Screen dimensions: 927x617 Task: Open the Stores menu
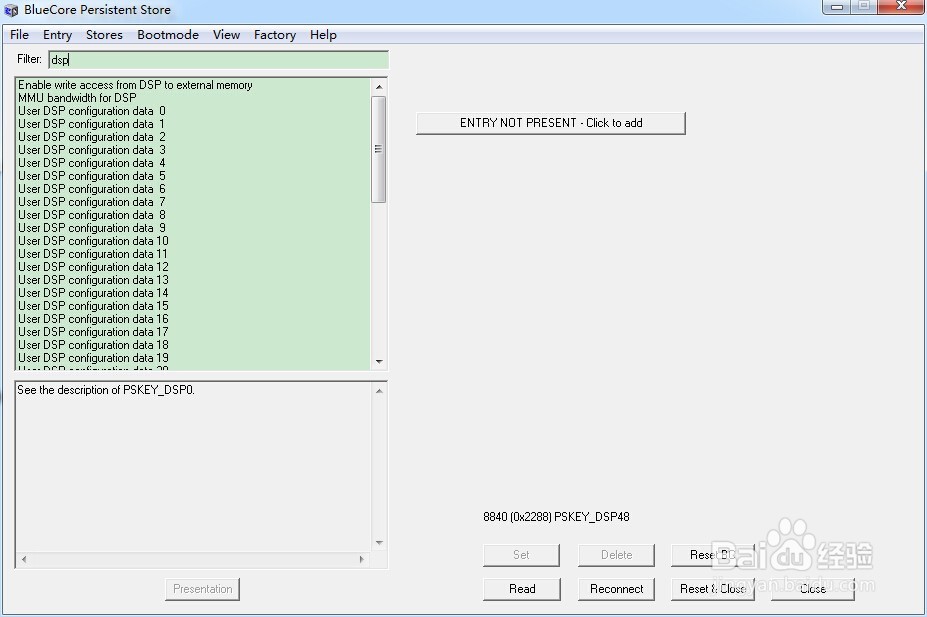[104, 35]
